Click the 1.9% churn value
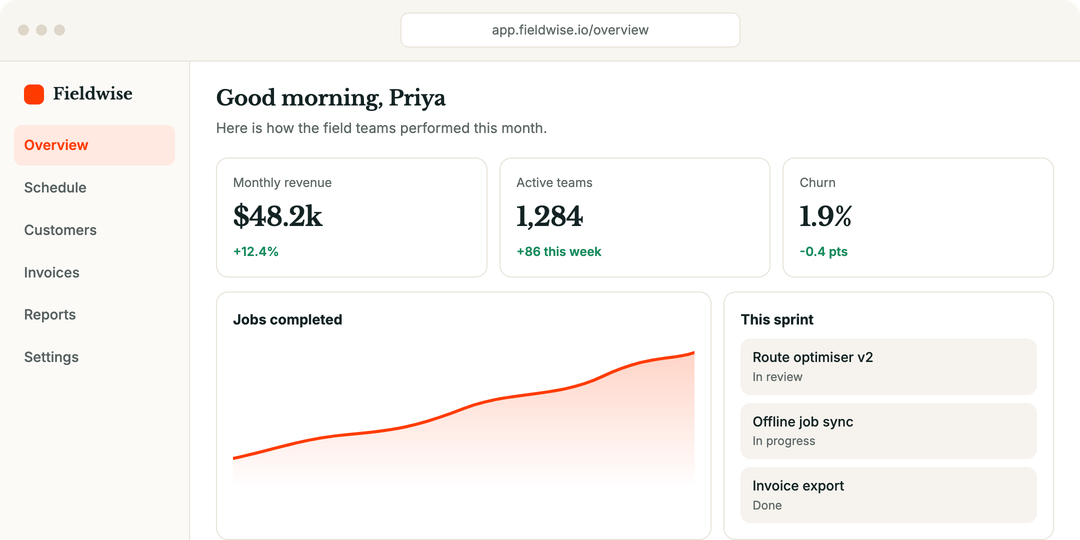The image size is (1080, 540). [825, 216]
